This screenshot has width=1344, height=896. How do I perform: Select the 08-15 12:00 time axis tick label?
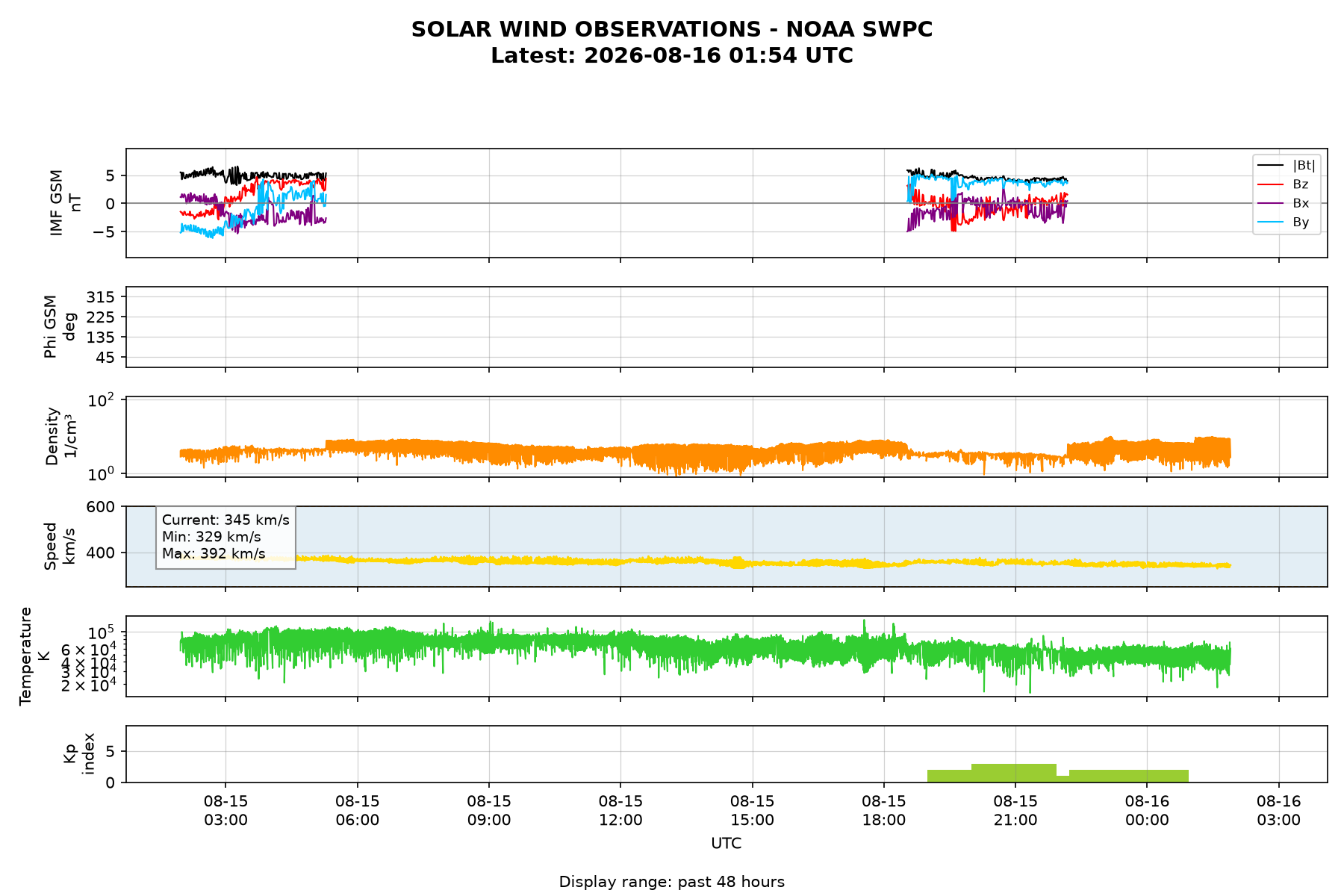620,810
